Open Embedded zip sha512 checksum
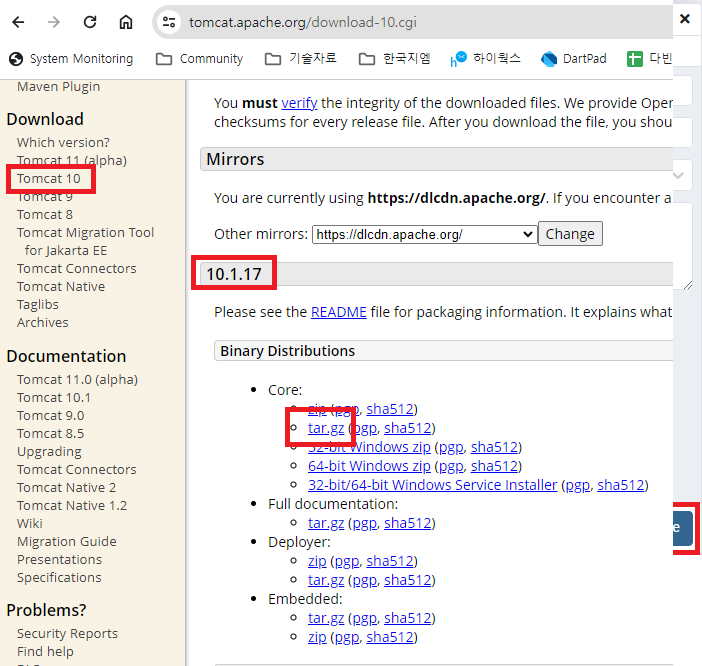The height and width of the screenshot is (666, 702). coord(390,637)
